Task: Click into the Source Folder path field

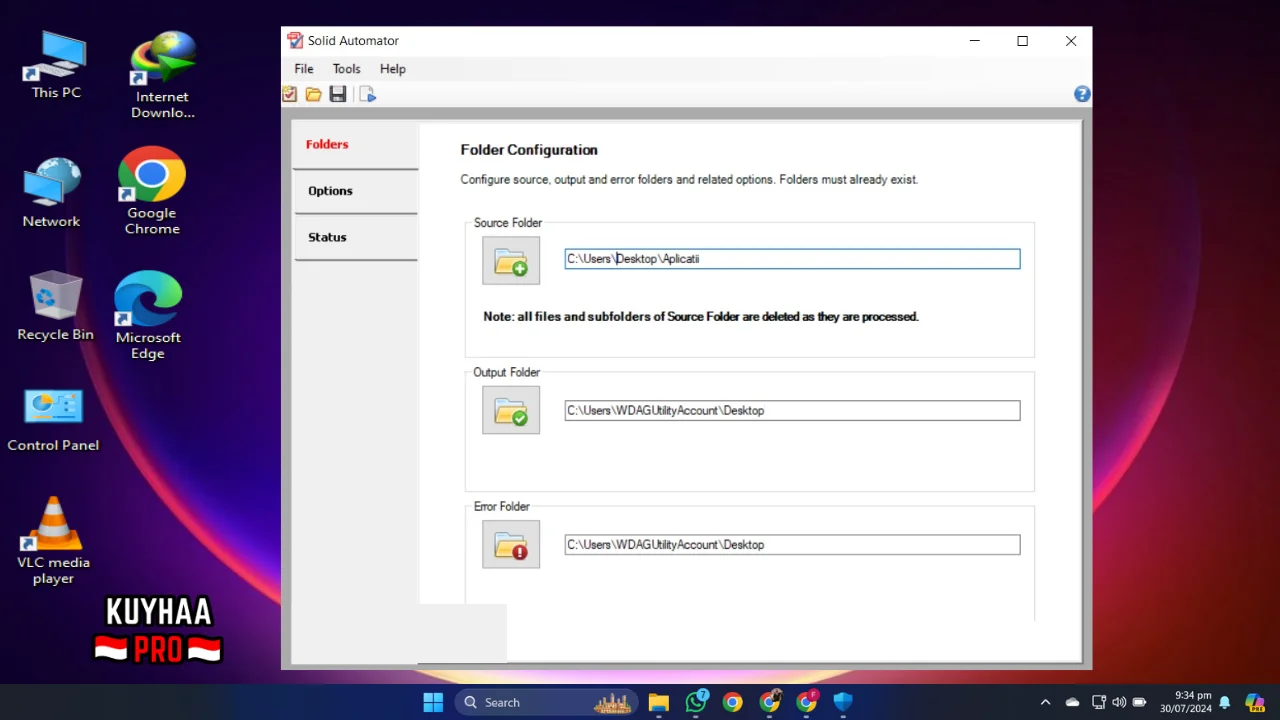Action: (x=792, y=259)
